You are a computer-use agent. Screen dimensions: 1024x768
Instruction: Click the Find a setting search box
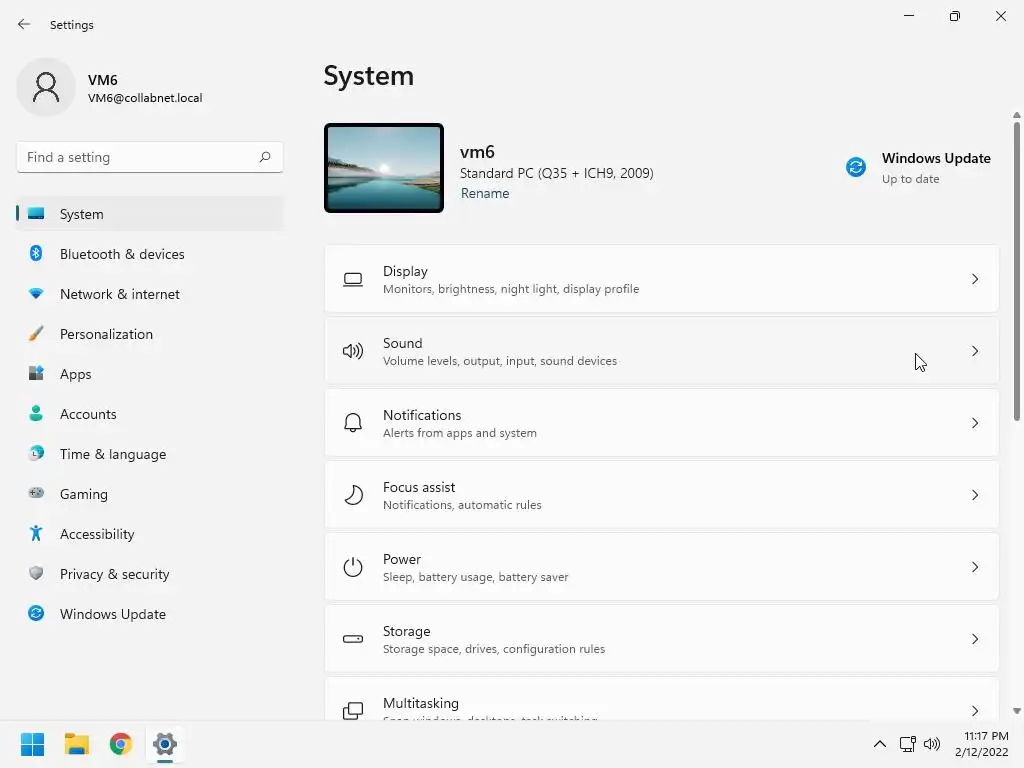click(x=150, y=157)
